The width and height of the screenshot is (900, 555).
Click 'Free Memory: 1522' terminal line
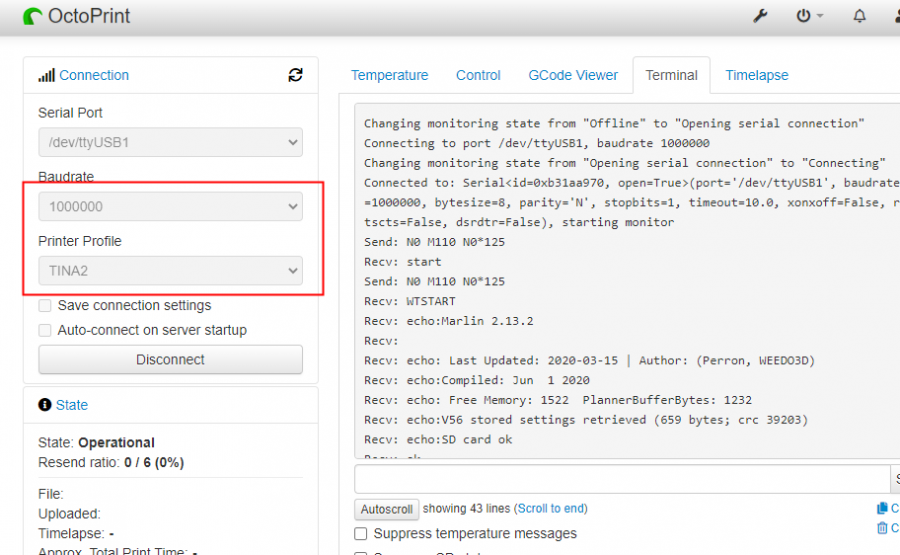558,400
